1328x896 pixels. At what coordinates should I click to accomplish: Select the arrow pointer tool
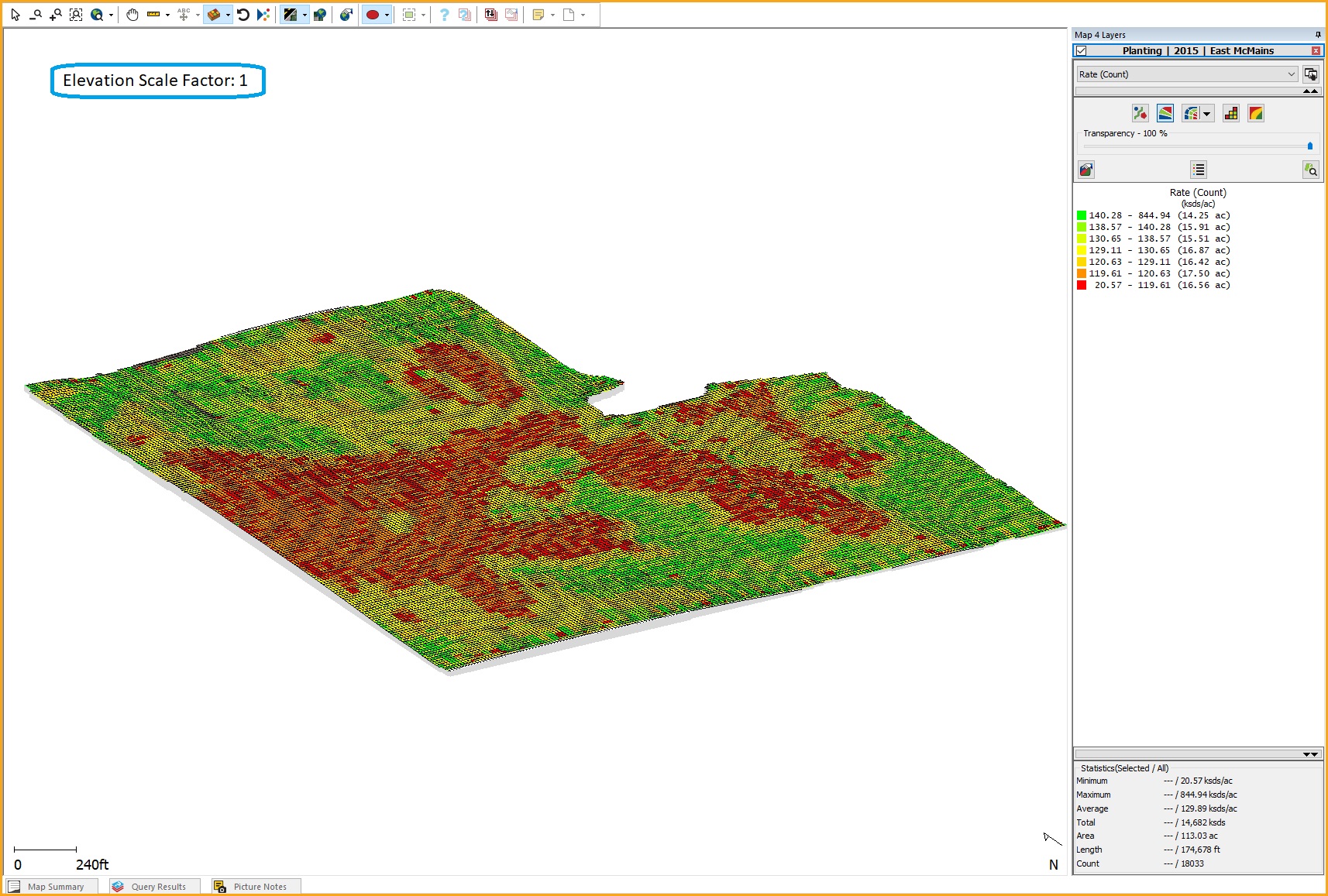point(15,15)
